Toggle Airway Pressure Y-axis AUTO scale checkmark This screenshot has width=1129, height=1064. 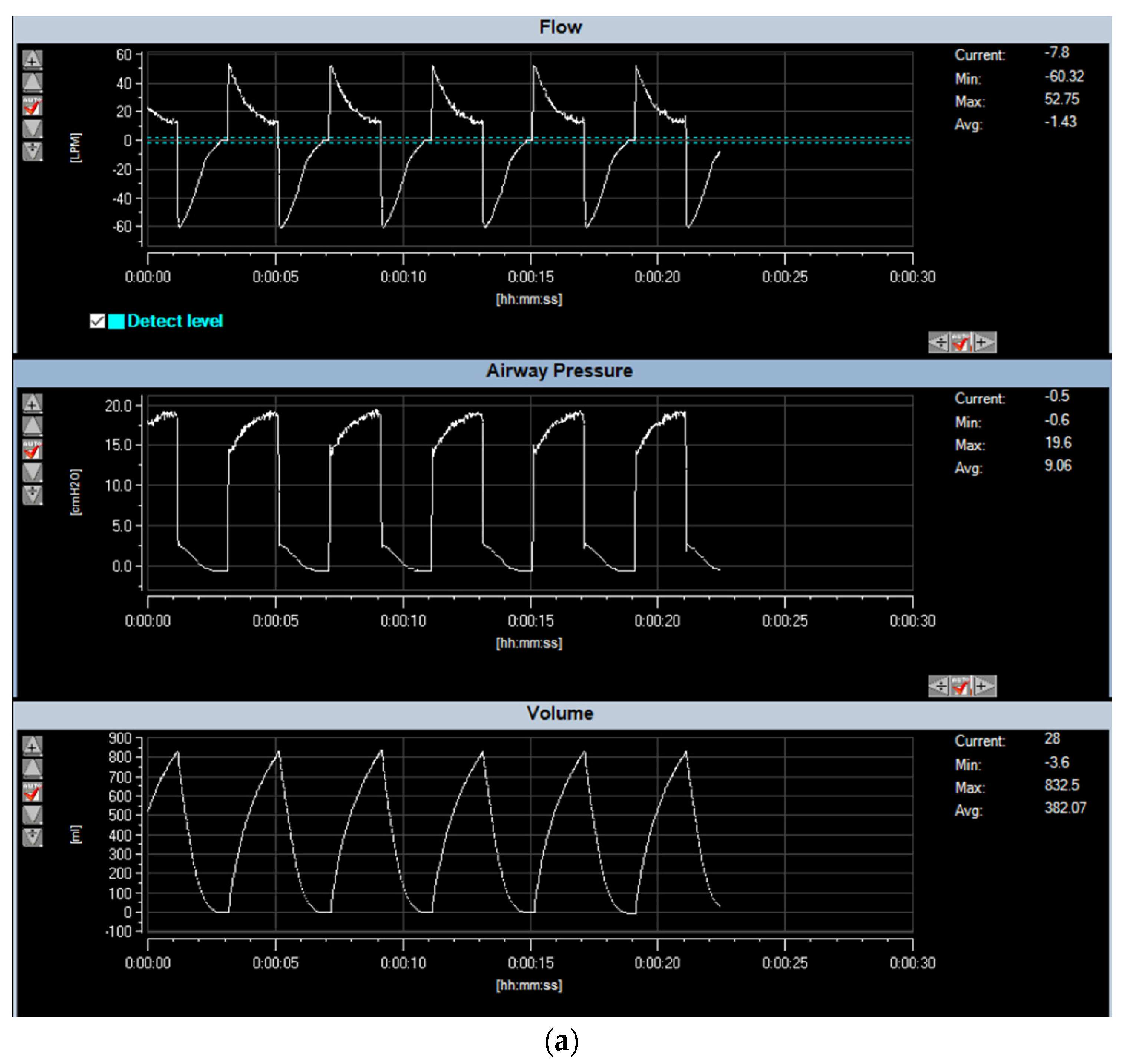(x=32, y=449)
